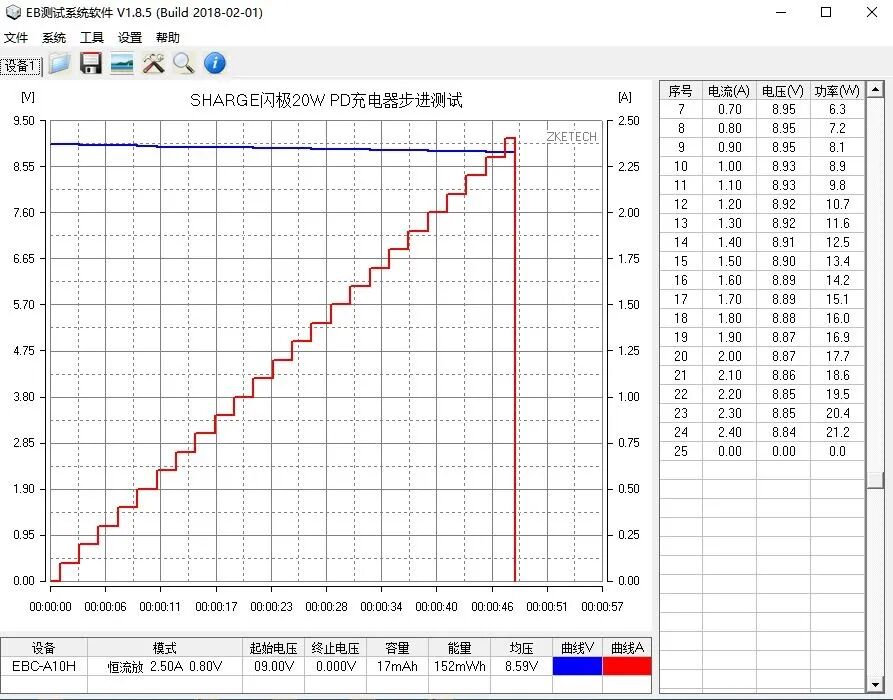Click current 2.20 in row 22
The width and height of the screenshot is (893, 700).
pyautogui.click(x=729, y=394)
